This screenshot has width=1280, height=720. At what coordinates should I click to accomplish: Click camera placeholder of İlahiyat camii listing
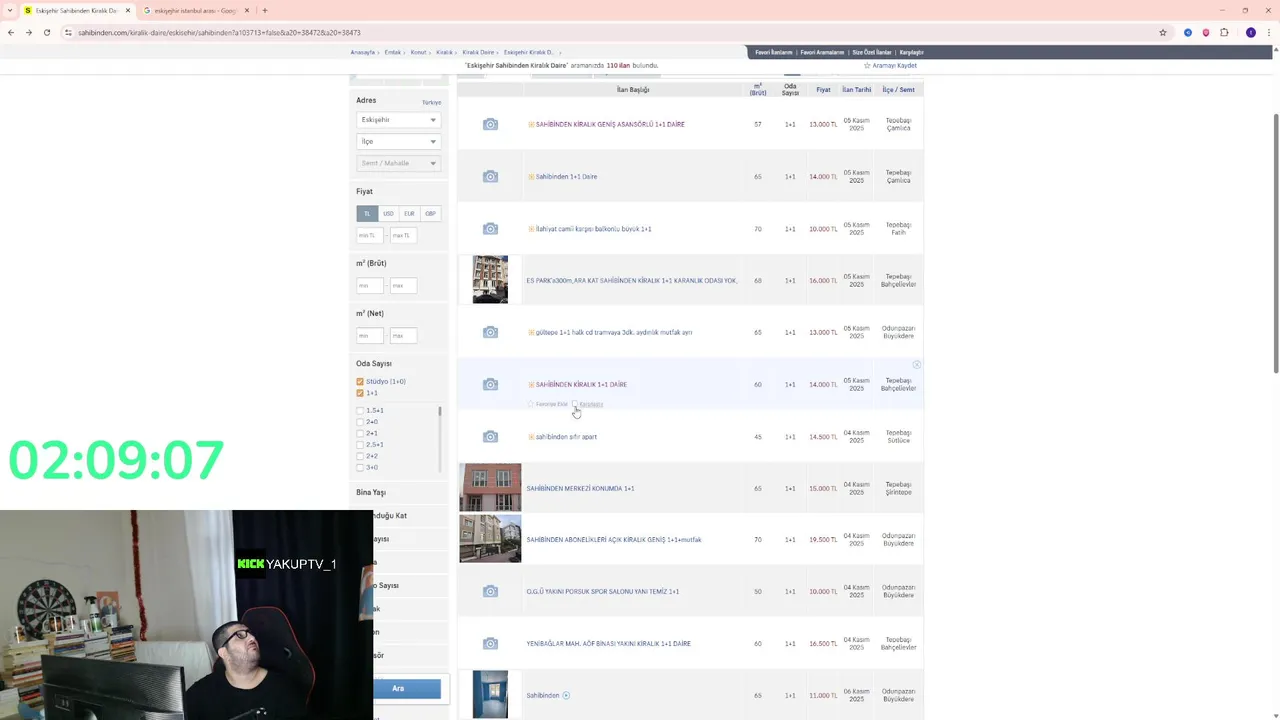[490, 228]
